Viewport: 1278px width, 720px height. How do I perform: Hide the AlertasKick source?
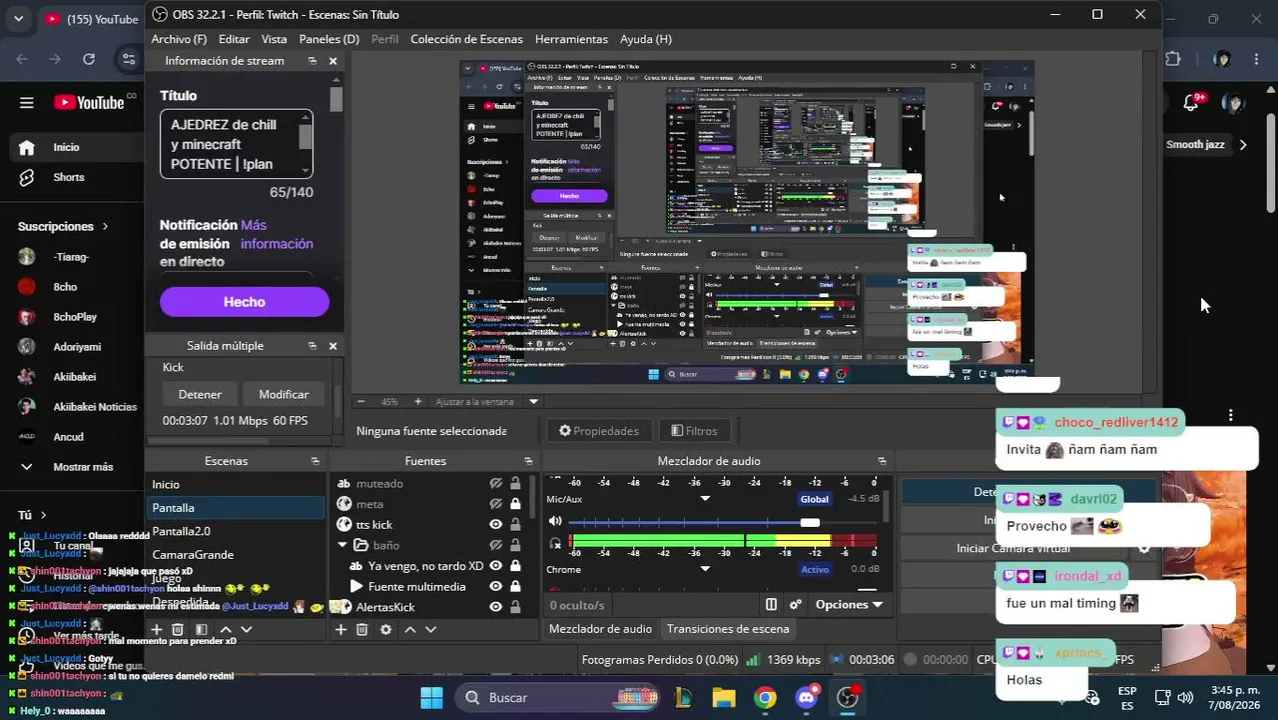pyautogui.click(x=495, y=607)
